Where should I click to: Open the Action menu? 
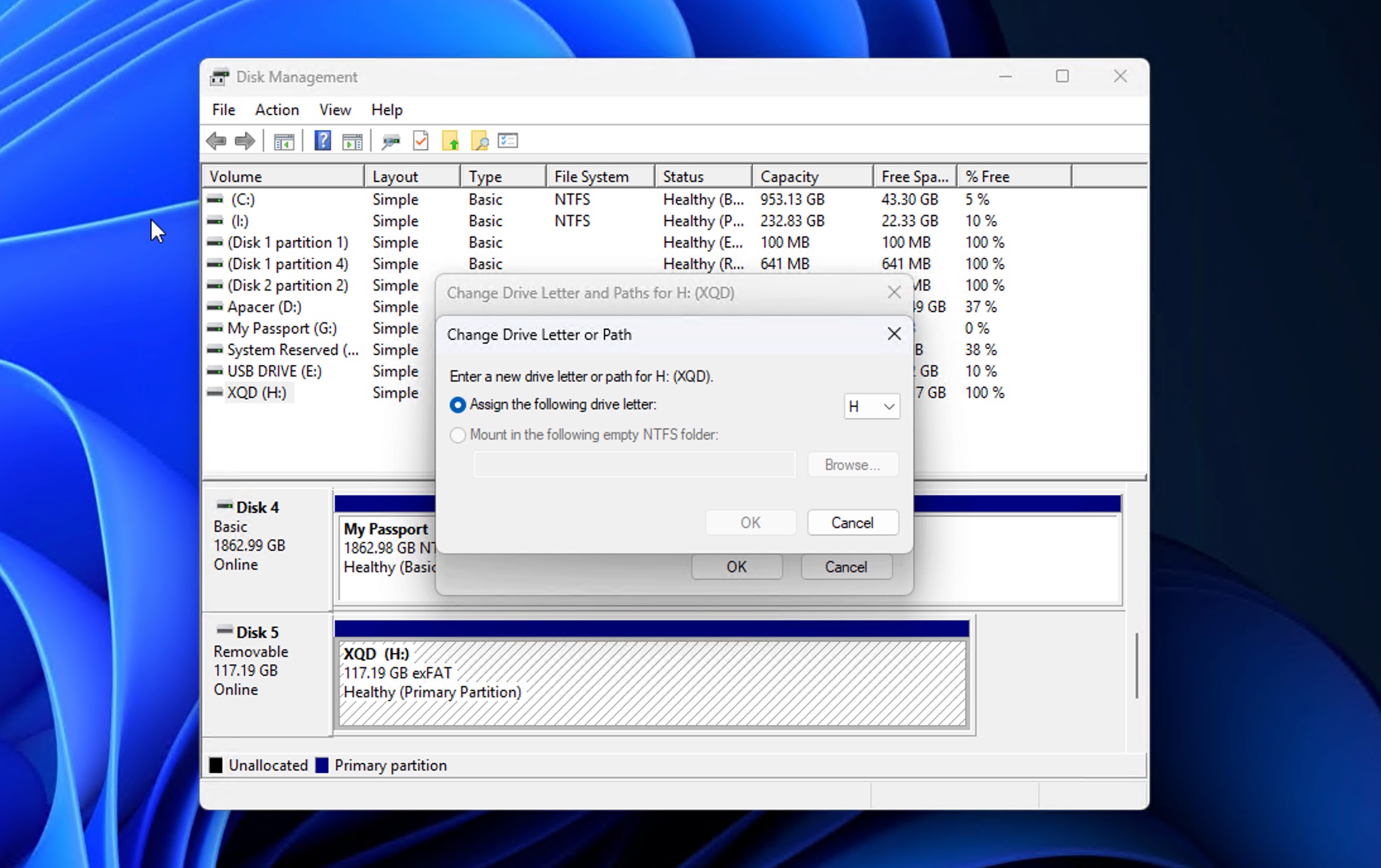click(x=277, y=110)
